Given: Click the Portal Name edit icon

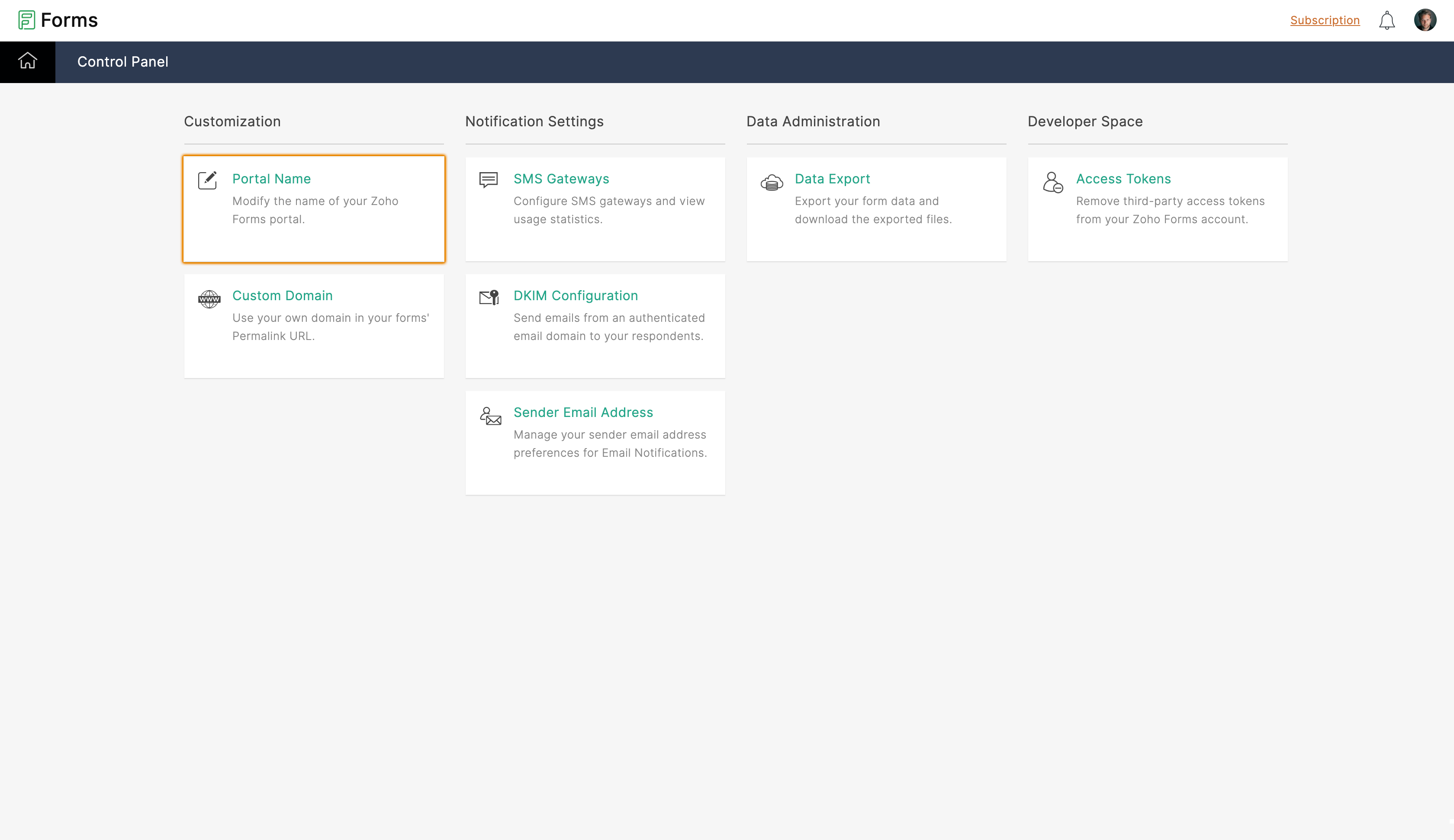Looking at the screenshot, I should pos(207,180).
